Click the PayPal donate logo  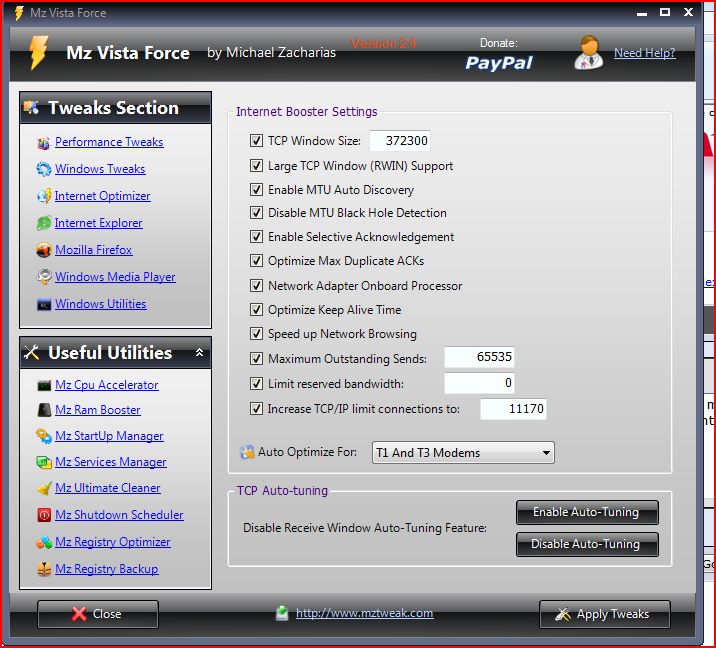499,63
